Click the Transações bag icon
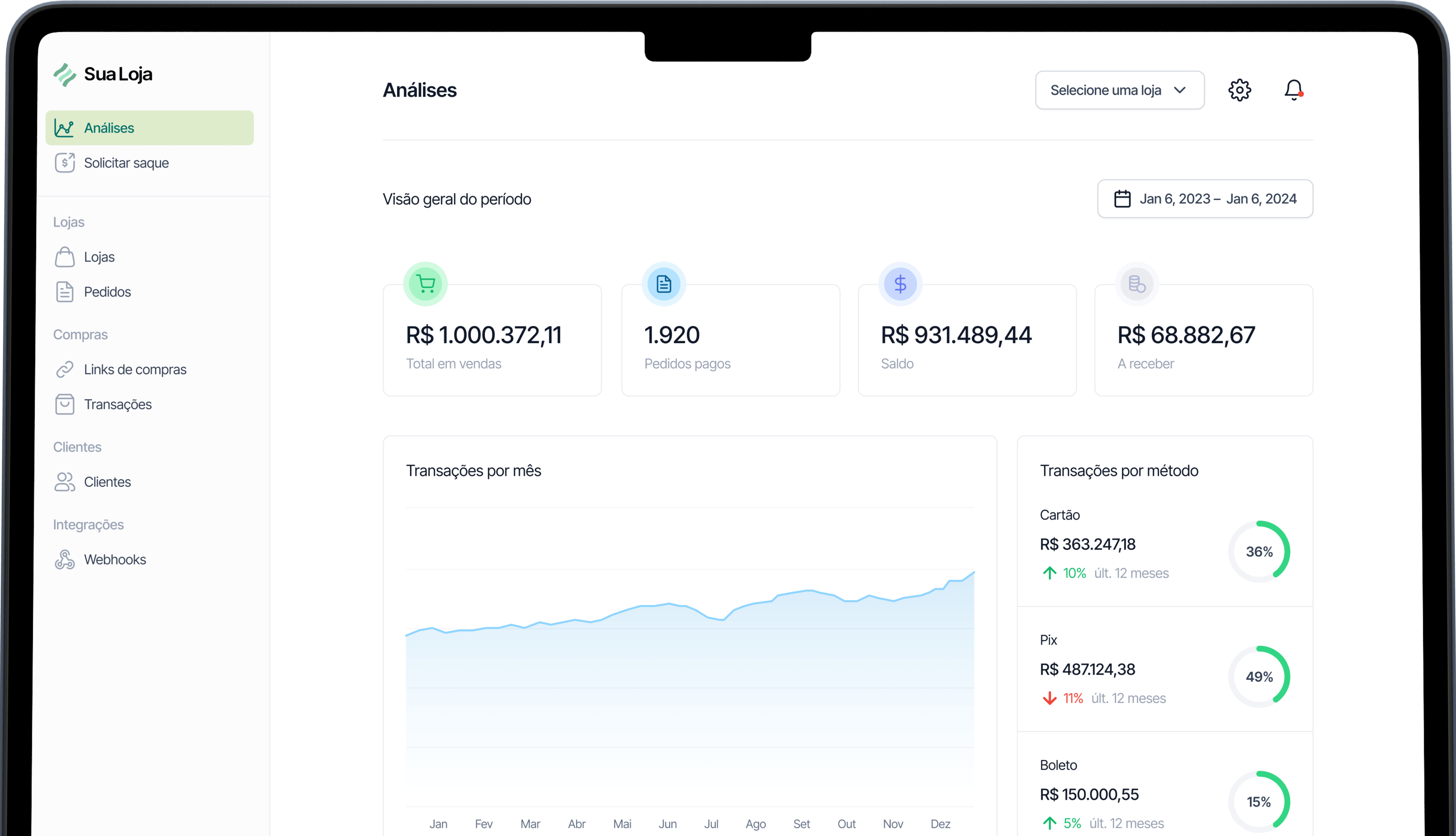The height and width of the screenshot is (836, 1456). click(65, 404)
